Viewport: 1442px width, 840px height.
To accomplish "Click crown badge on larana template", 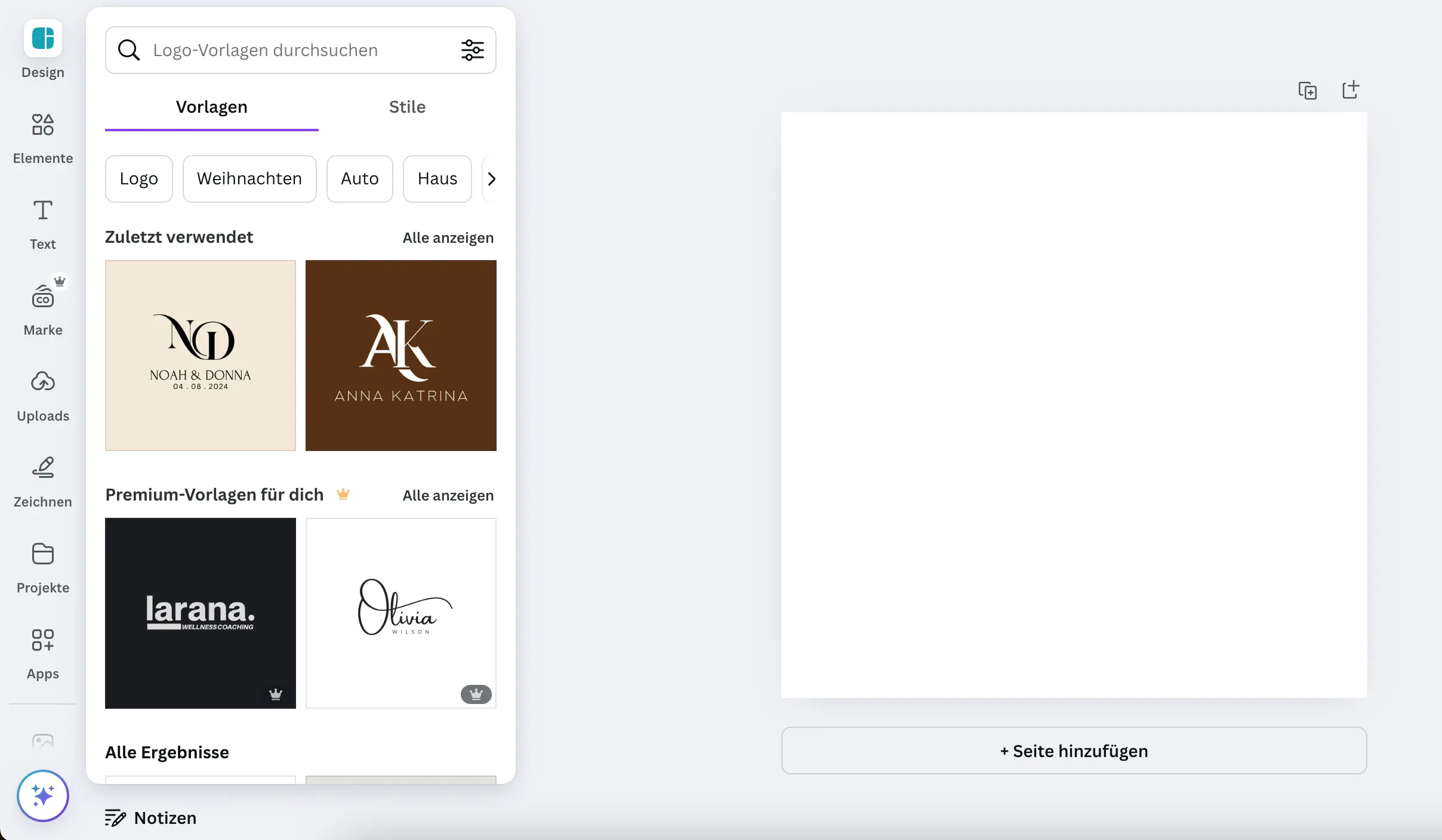I will (x=276, y=694).
